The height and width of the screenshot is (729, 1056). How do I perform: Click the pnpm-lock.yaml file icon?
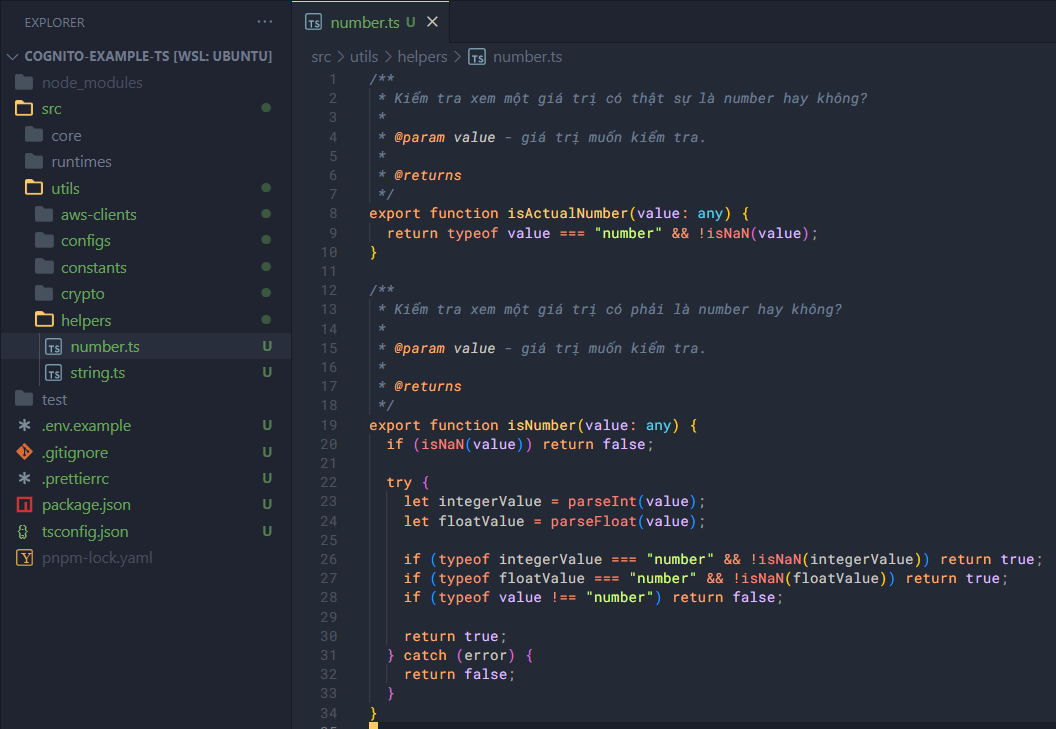(x=25, y=558)
